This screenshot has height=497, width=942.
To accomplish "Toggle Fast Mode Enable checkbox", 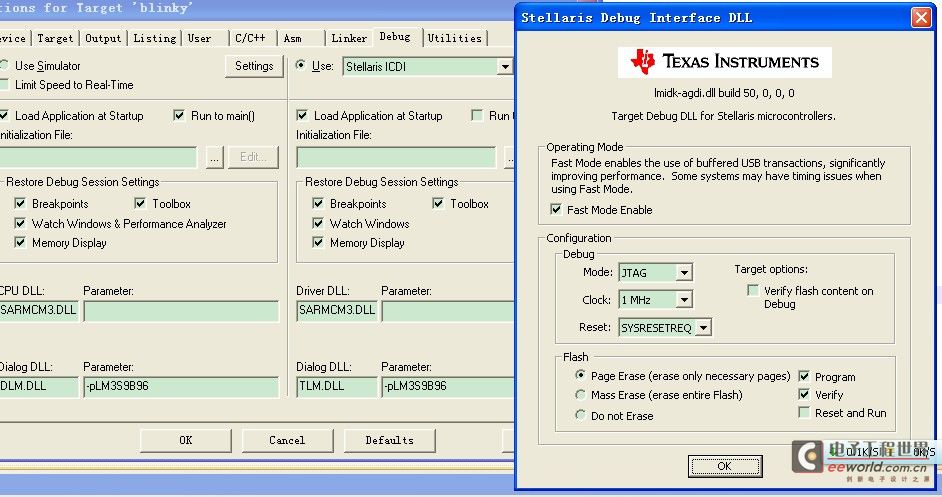I will click(556, 209).
